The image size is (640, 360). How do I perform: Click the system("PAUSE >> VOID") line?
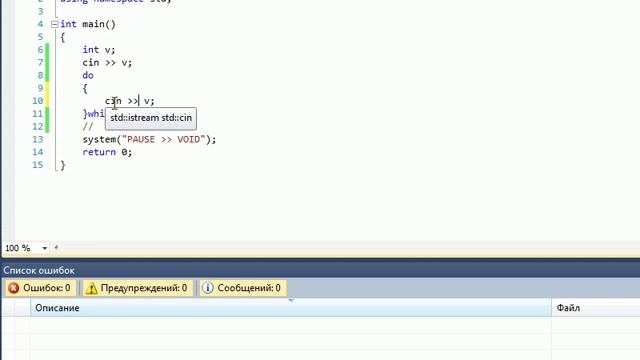pyautogui.click(x=149, y=139)
